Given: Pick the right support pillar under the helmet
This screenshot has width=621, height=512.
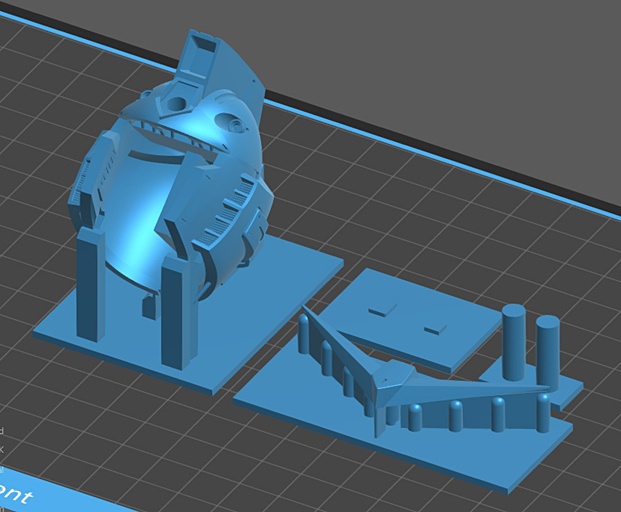Looking at the screenshot, I should [179, 313].
